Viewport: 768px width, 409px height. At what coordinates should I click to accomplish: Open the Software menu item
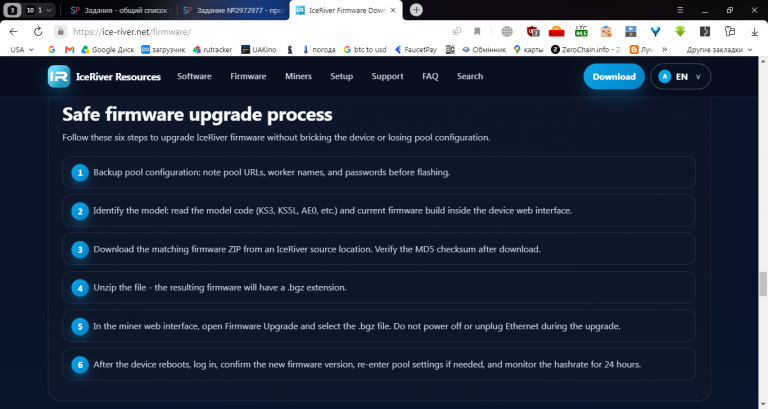(x=194, y=76)
